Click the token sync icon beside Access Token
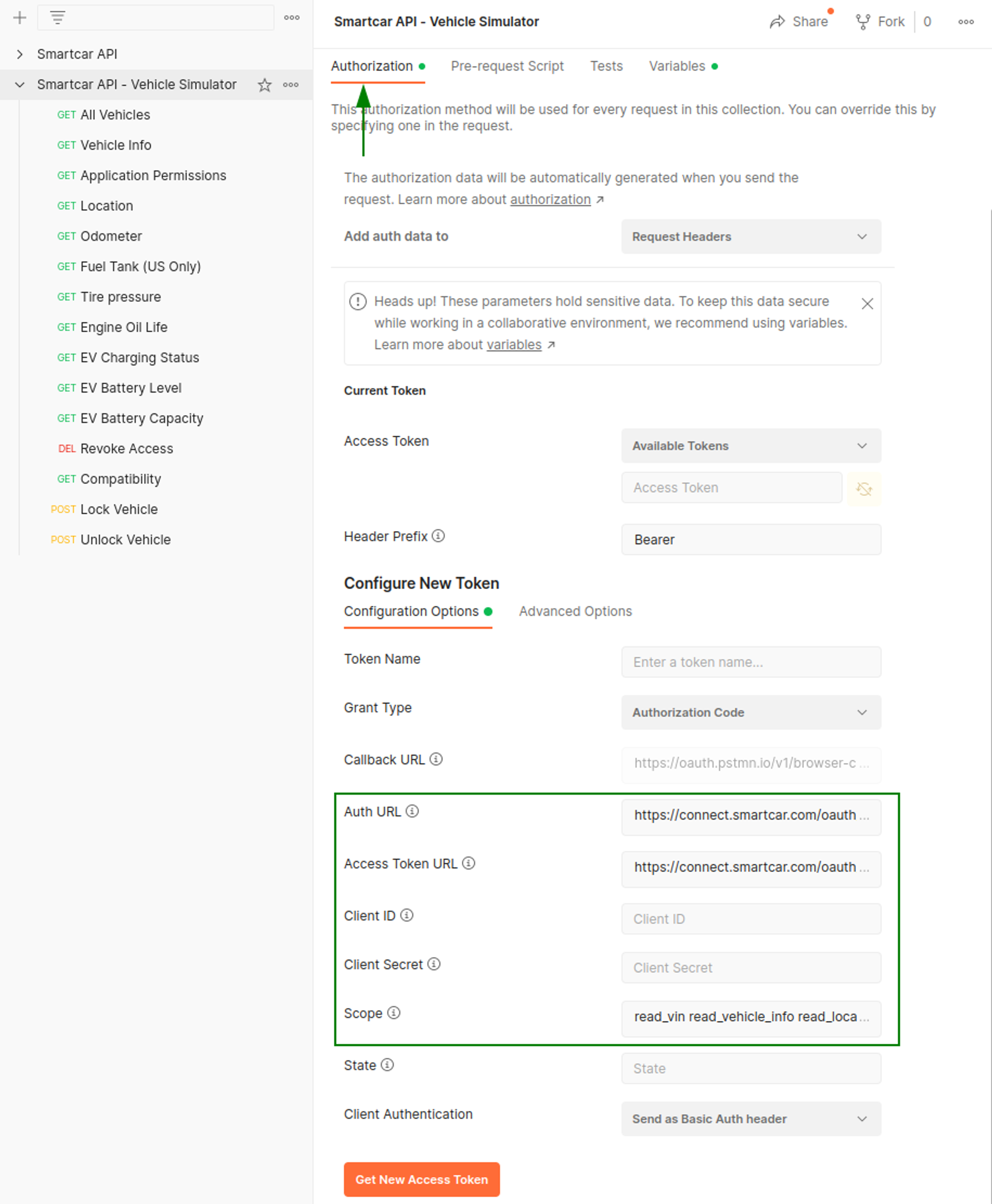The image size is (992, 1204). coord(864,488)
